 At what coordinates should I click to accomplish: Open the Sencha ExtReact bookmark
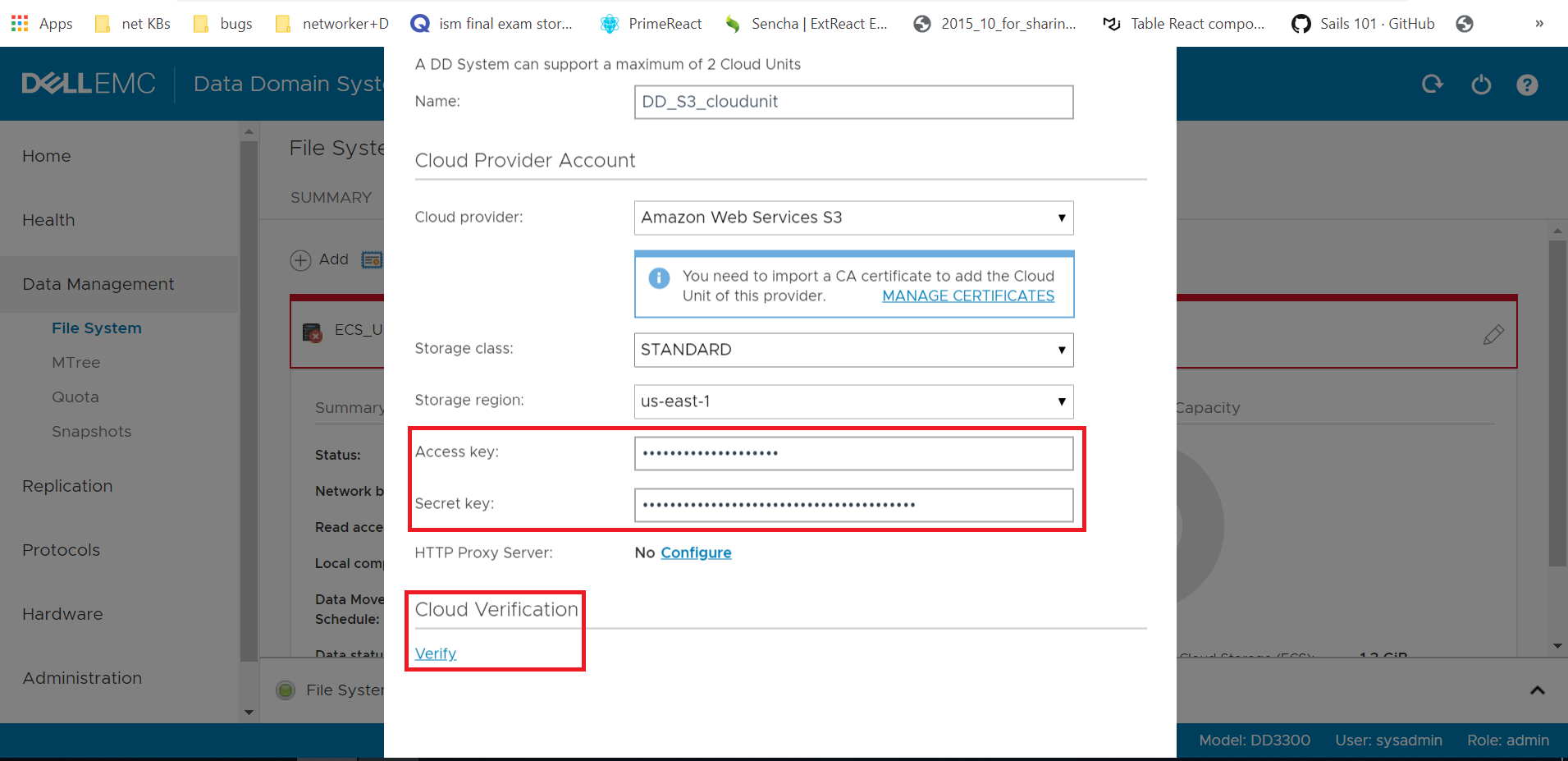[806, 24]
